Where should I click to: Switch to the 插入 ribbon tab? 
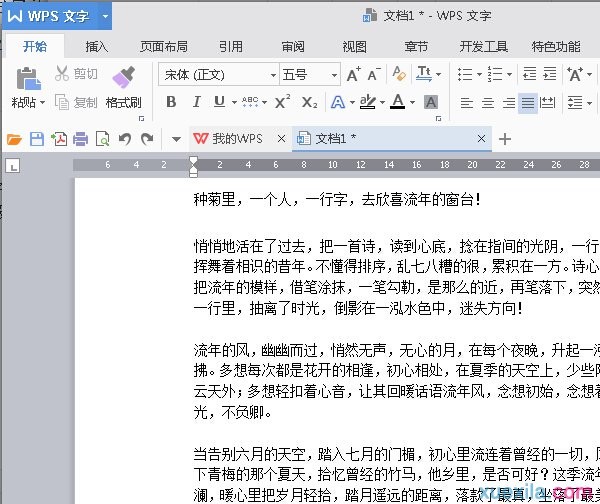[x=96, y=47]
